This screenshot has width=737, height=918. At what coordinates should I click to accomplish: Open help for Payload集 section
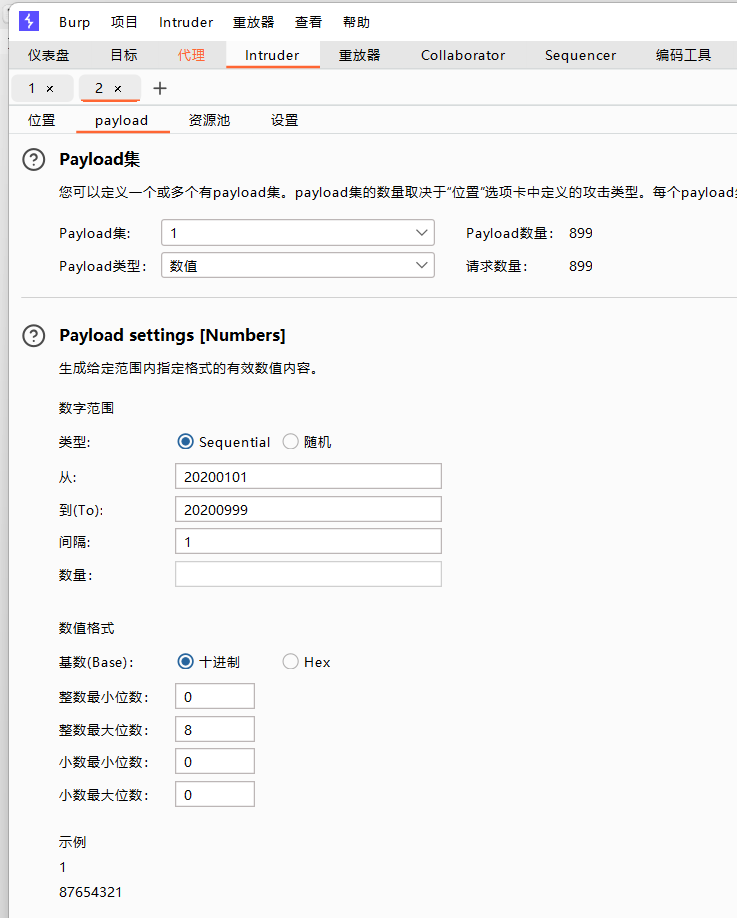pyautogui.click(x=33, y=159)
